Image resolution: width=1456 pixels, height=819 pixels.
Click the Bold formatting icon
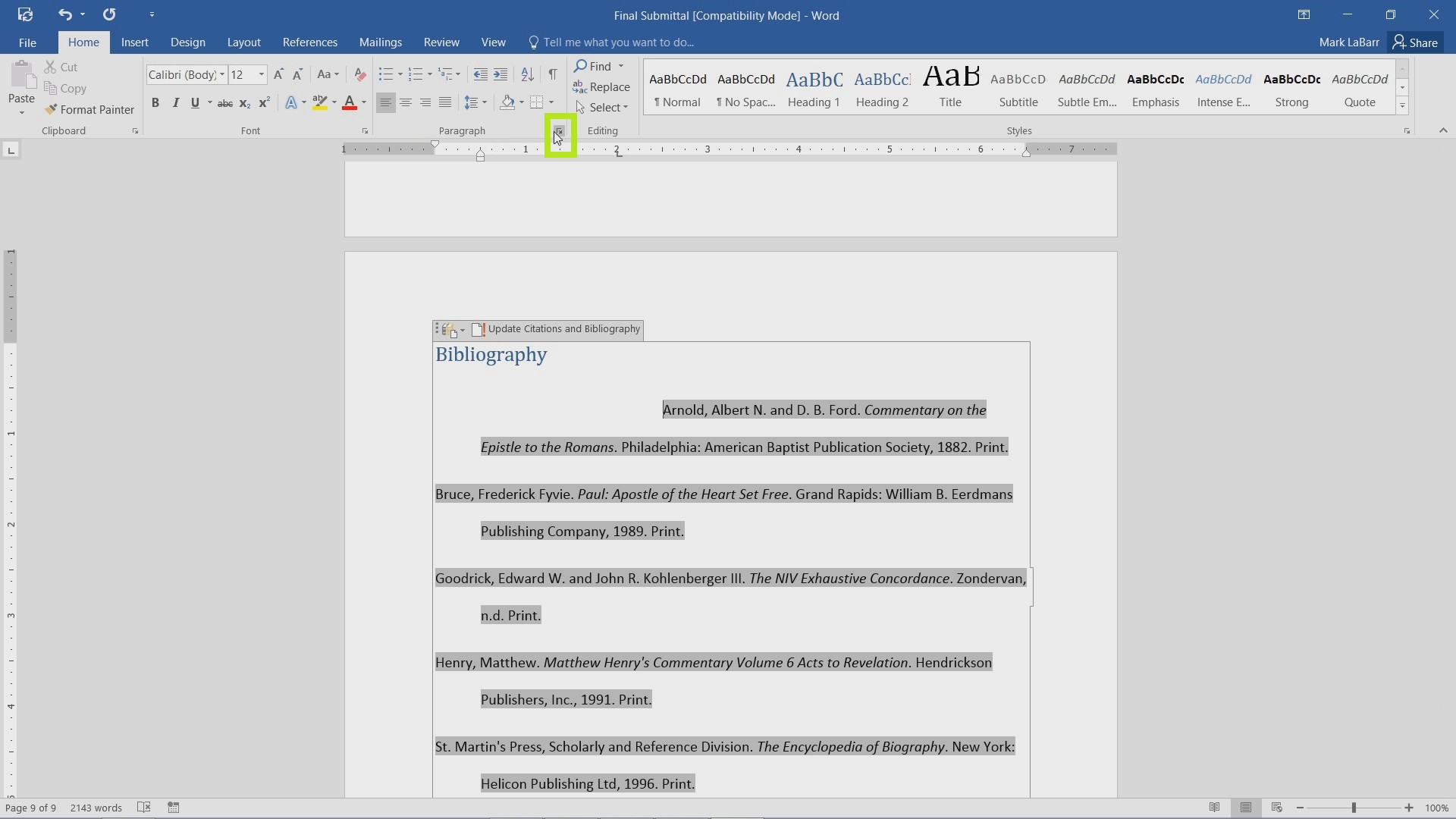(155, 102)
